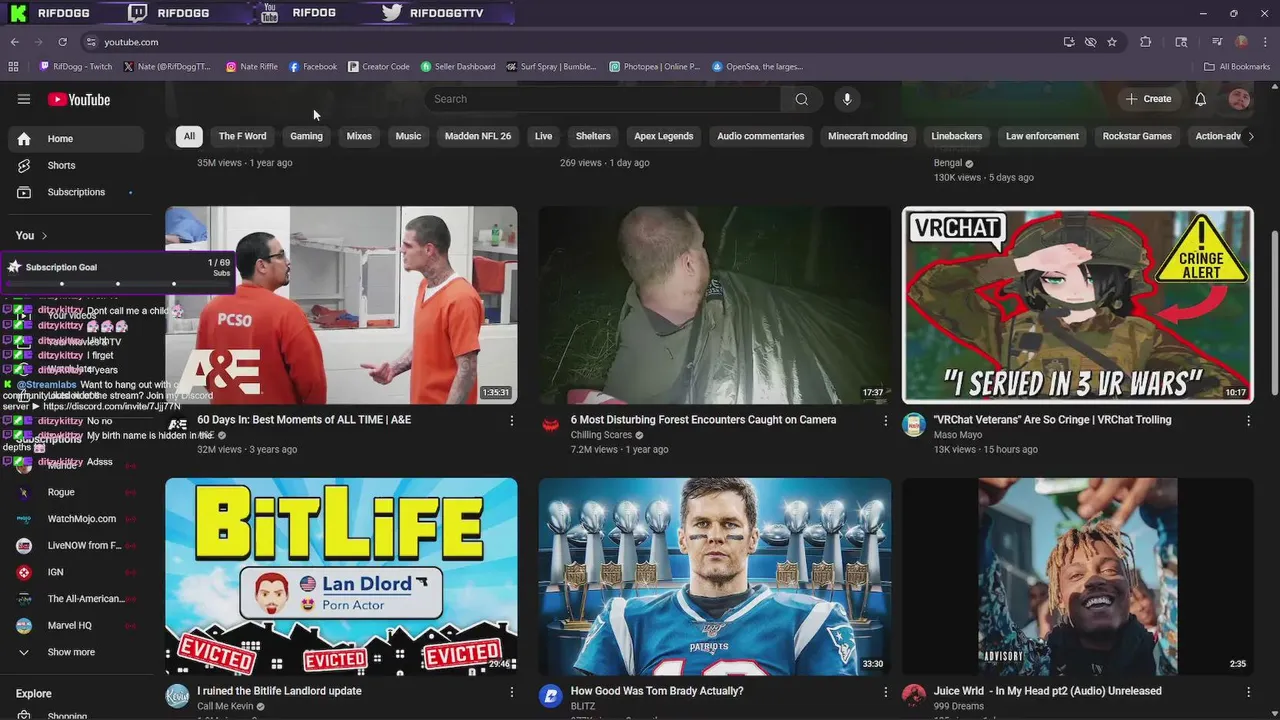This screenshot has width=1280, height=720.
Task: Click the Twitter bird icon in overlay
Action: click(x=392, y=13)
